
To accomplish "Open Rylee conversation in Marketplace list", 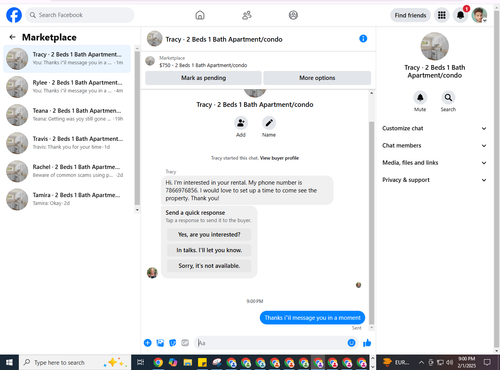I will coord(67,87).
